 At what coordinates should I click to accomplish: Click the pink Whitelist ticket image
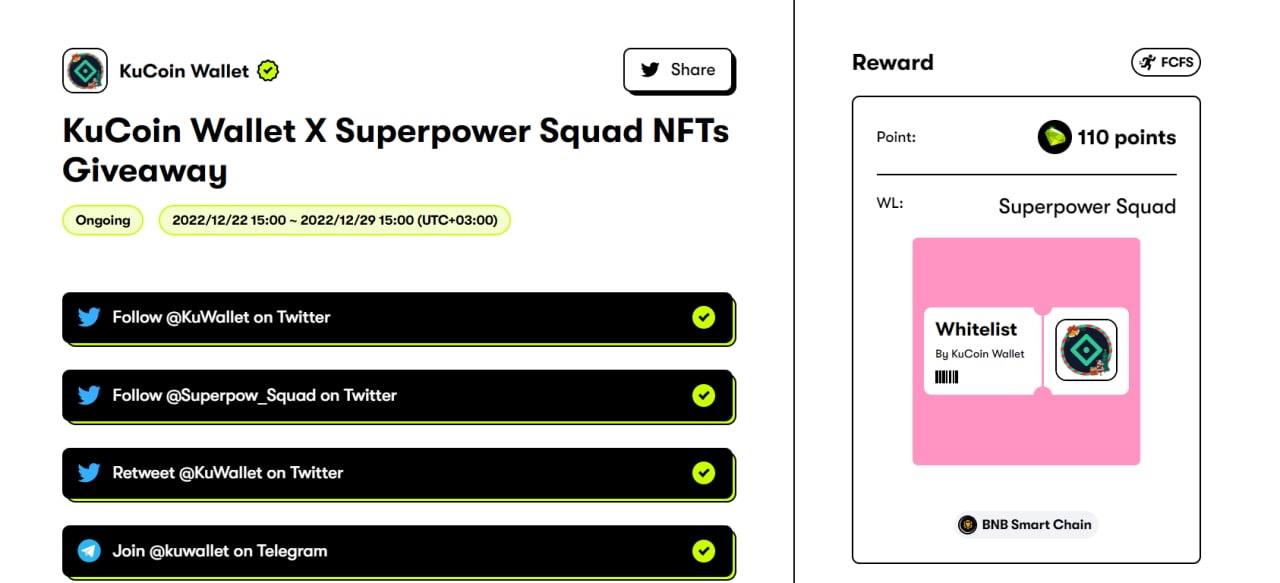click(1026, 351)
